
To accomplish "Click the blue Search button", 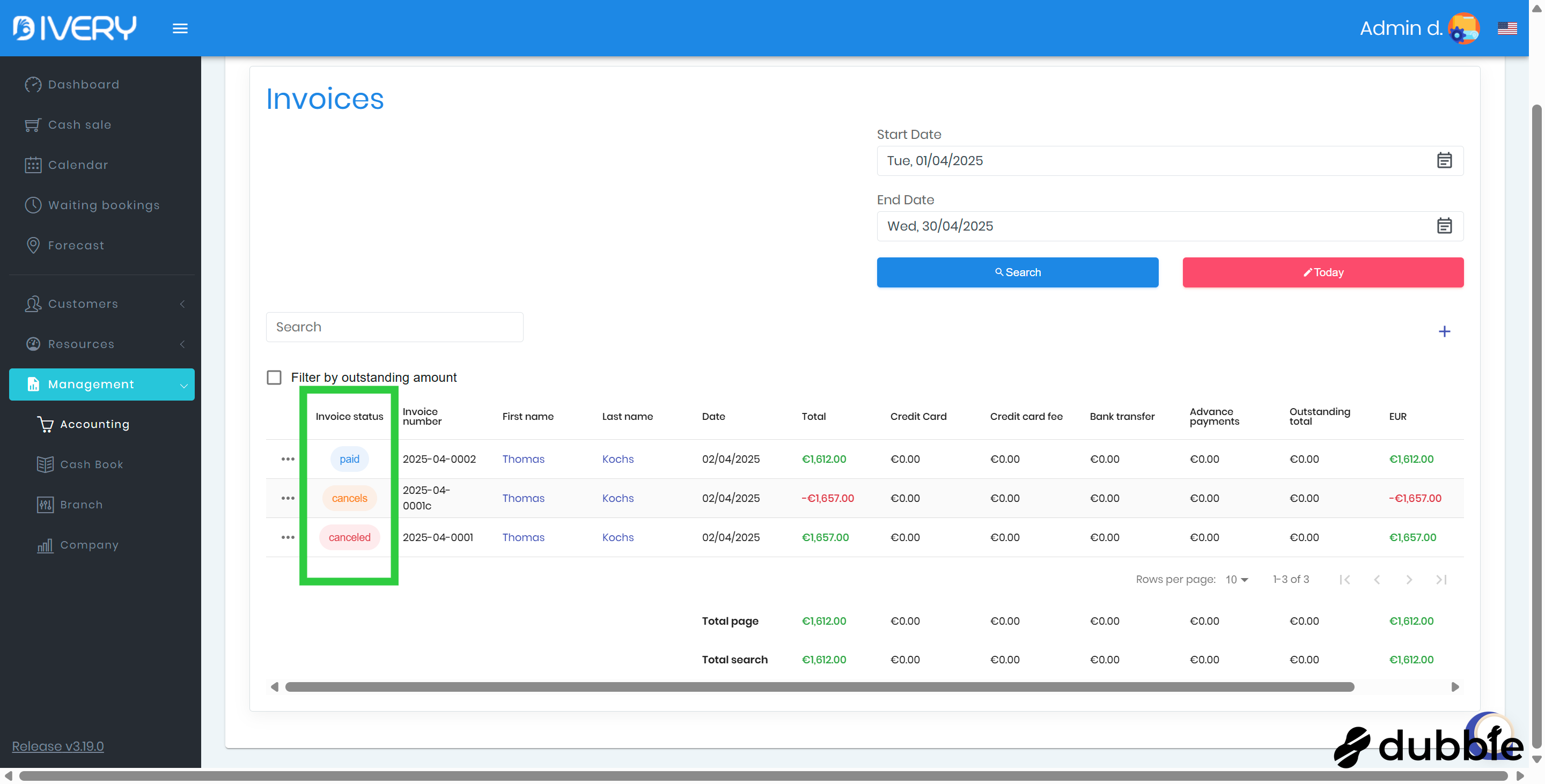I will pyautogui.click(x=1017, y=273).
